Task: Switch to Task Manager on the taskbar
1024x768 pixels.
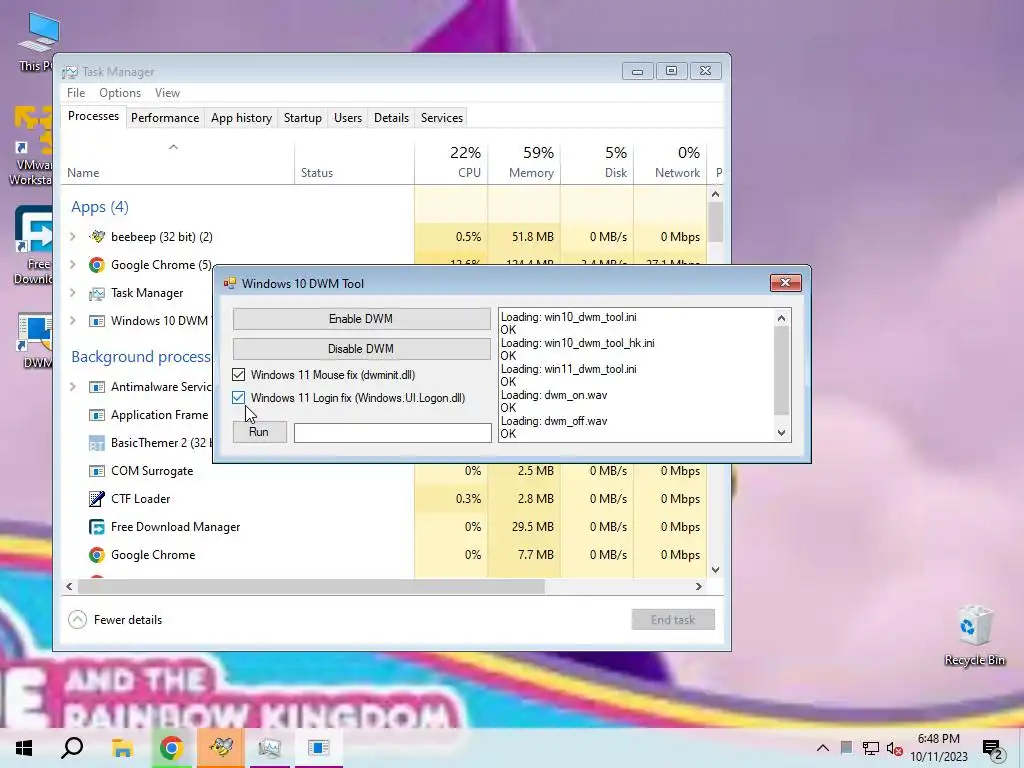Action: (269, 748)
